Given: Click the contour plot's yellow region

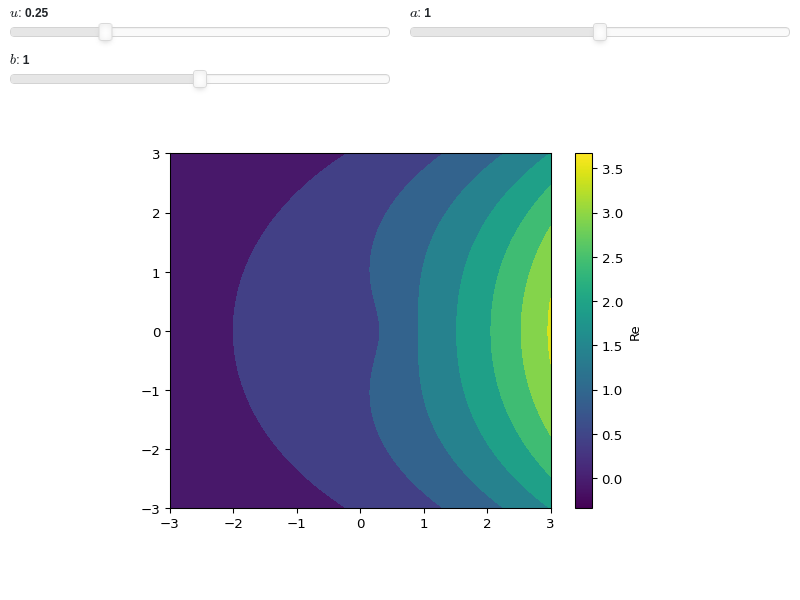Looking at the screenshot, I should (549, 332).
